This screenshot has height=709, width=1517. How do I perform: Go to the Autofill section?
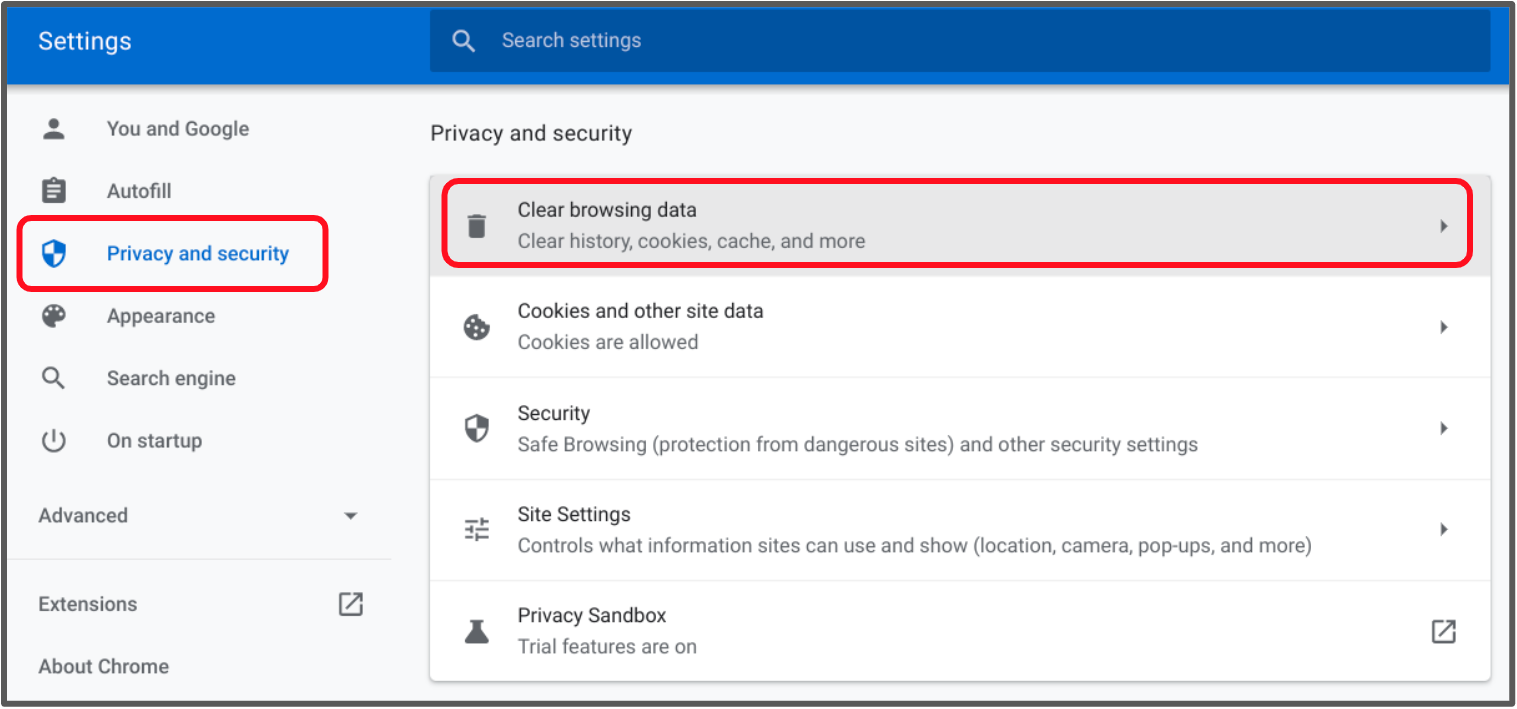[139, 191]
